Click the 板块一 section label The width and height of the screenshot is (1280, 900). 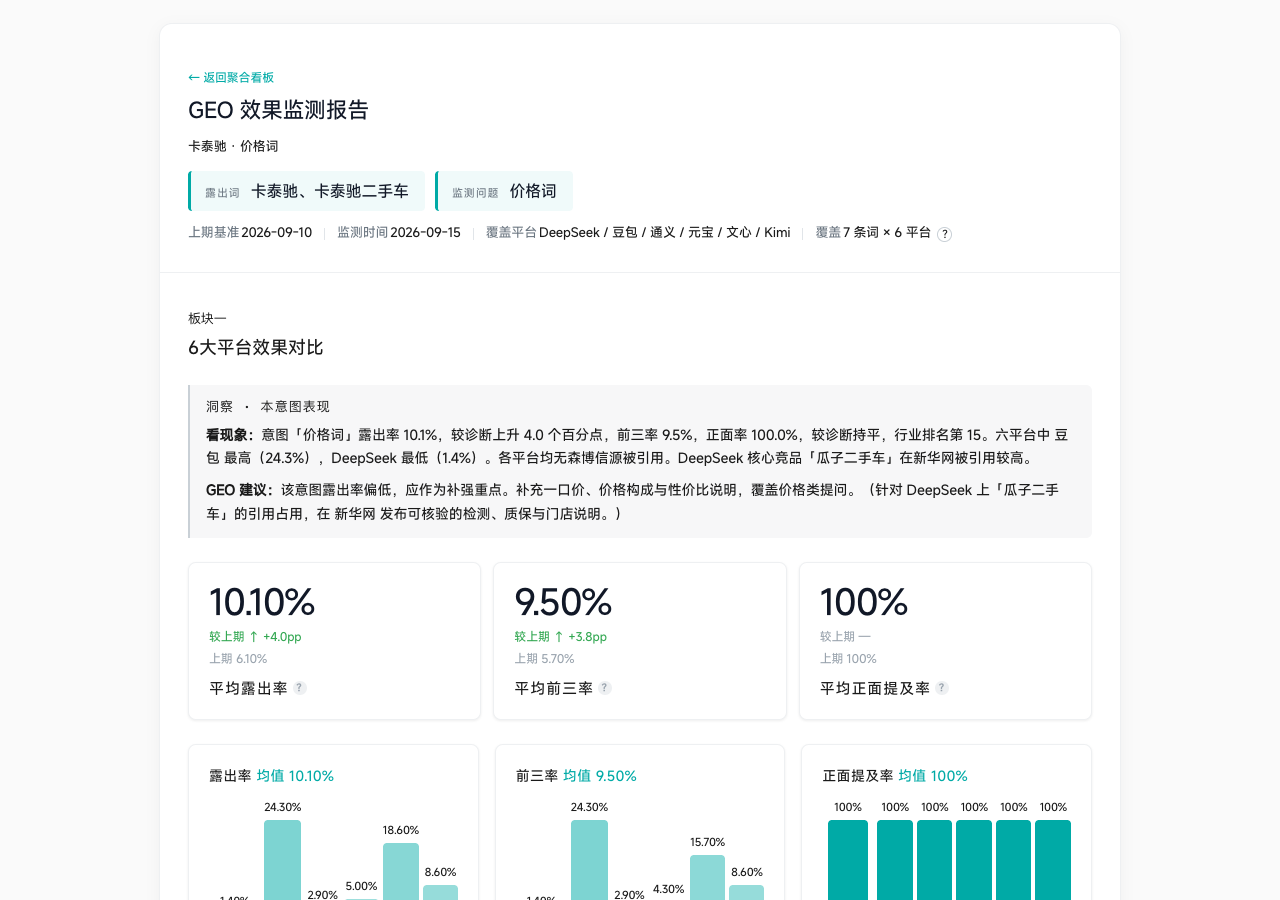pyautogui.click(x=207, y=318)
